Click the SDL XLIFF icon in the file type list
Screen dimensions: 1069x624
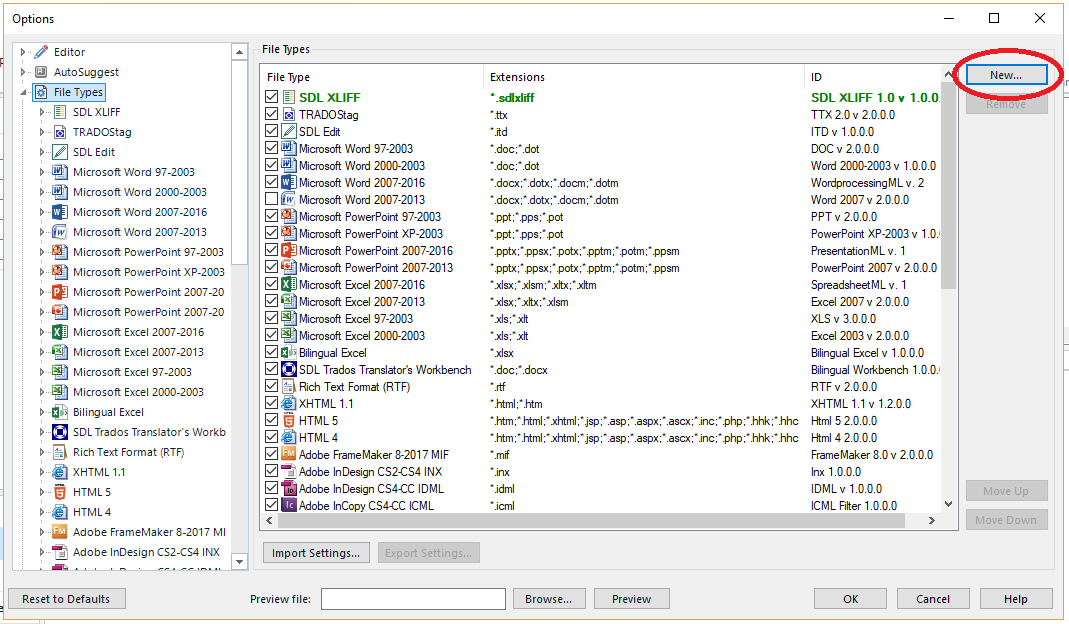tap(288, 98)
